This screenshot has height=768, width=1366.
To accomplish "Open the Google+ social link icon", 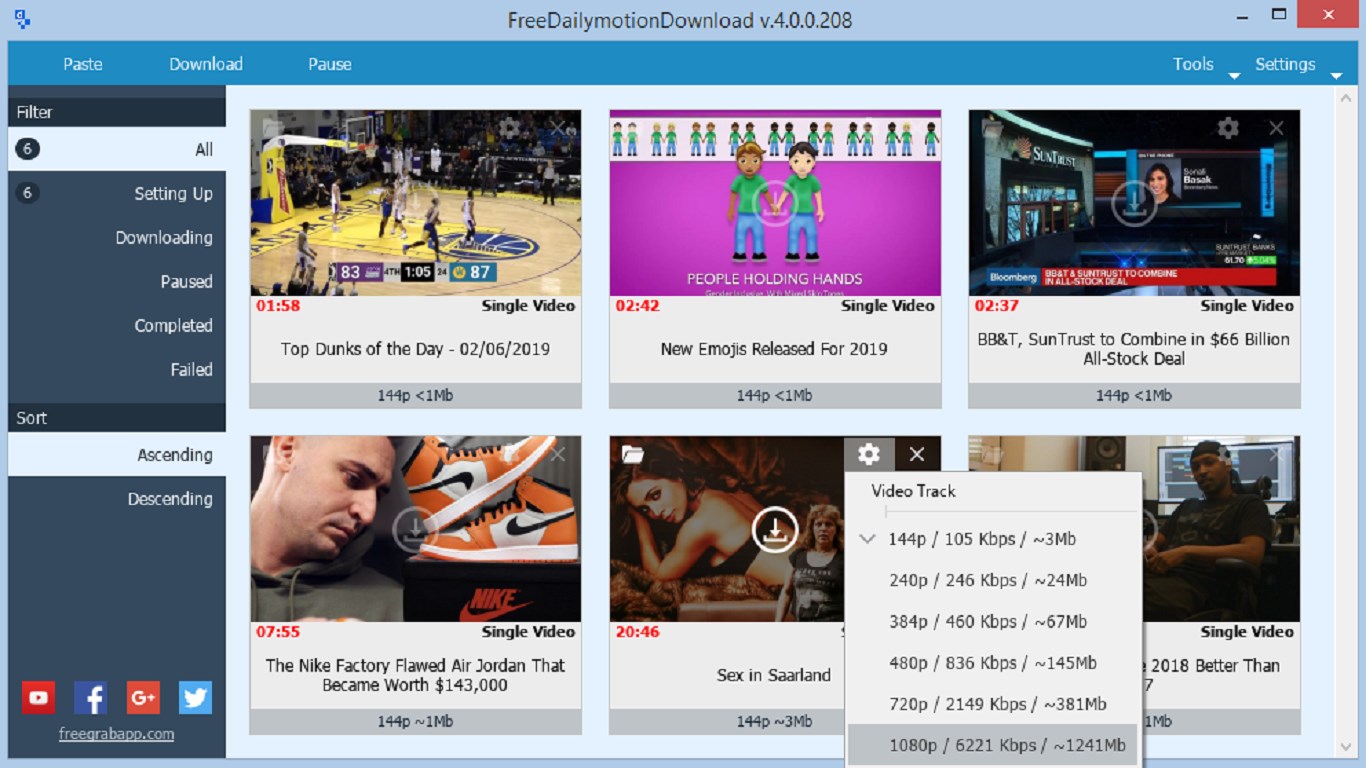I will pos(143,697).
